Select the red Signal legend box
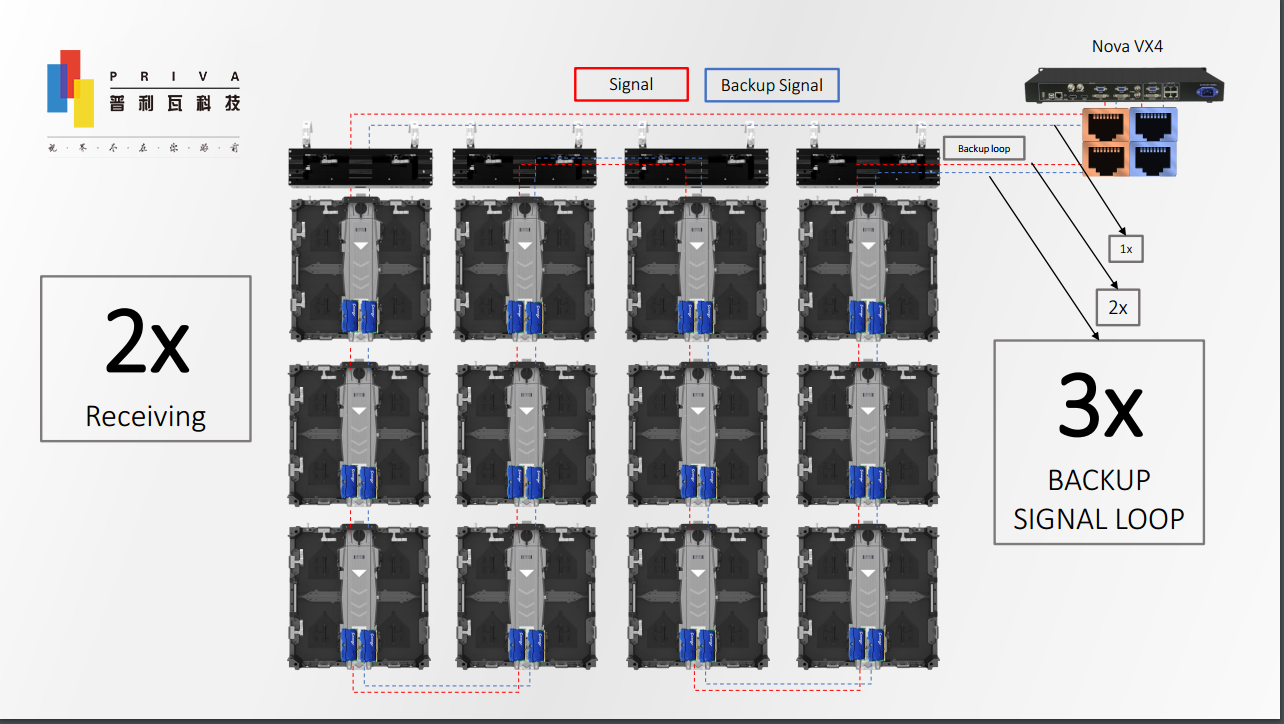Image resolution: width=1284 pixels, height=724 pixels. click(x=631, y=84)
